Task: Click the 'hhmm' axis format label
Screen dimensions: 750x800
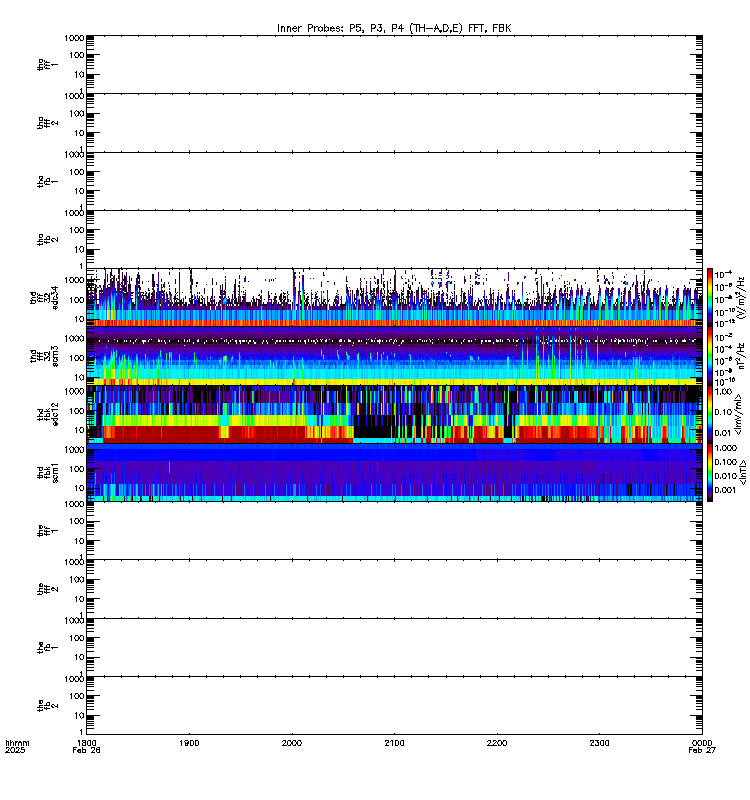Action: pyautogui.click(x=17, y=743)
